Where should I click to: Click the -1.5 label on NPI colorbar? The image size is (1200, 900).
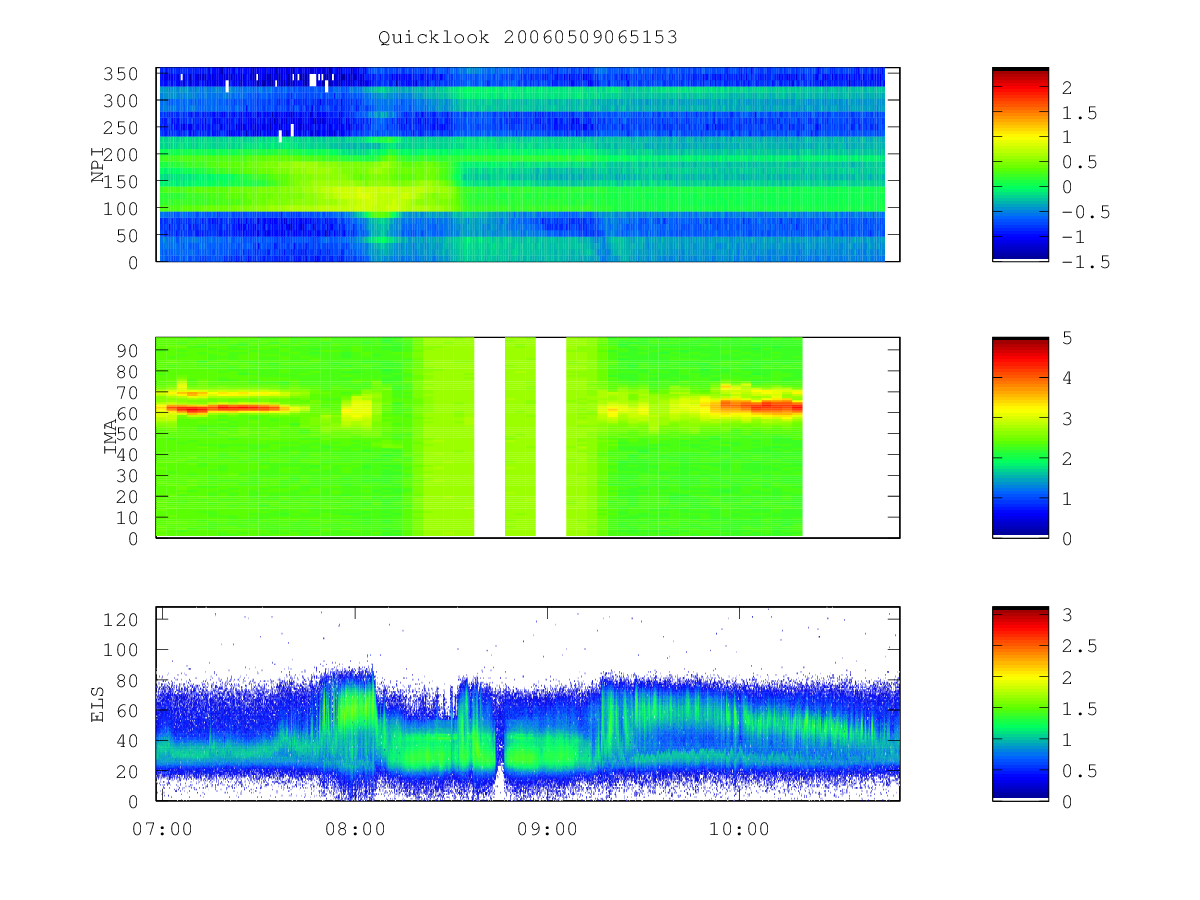(1086, 262)
